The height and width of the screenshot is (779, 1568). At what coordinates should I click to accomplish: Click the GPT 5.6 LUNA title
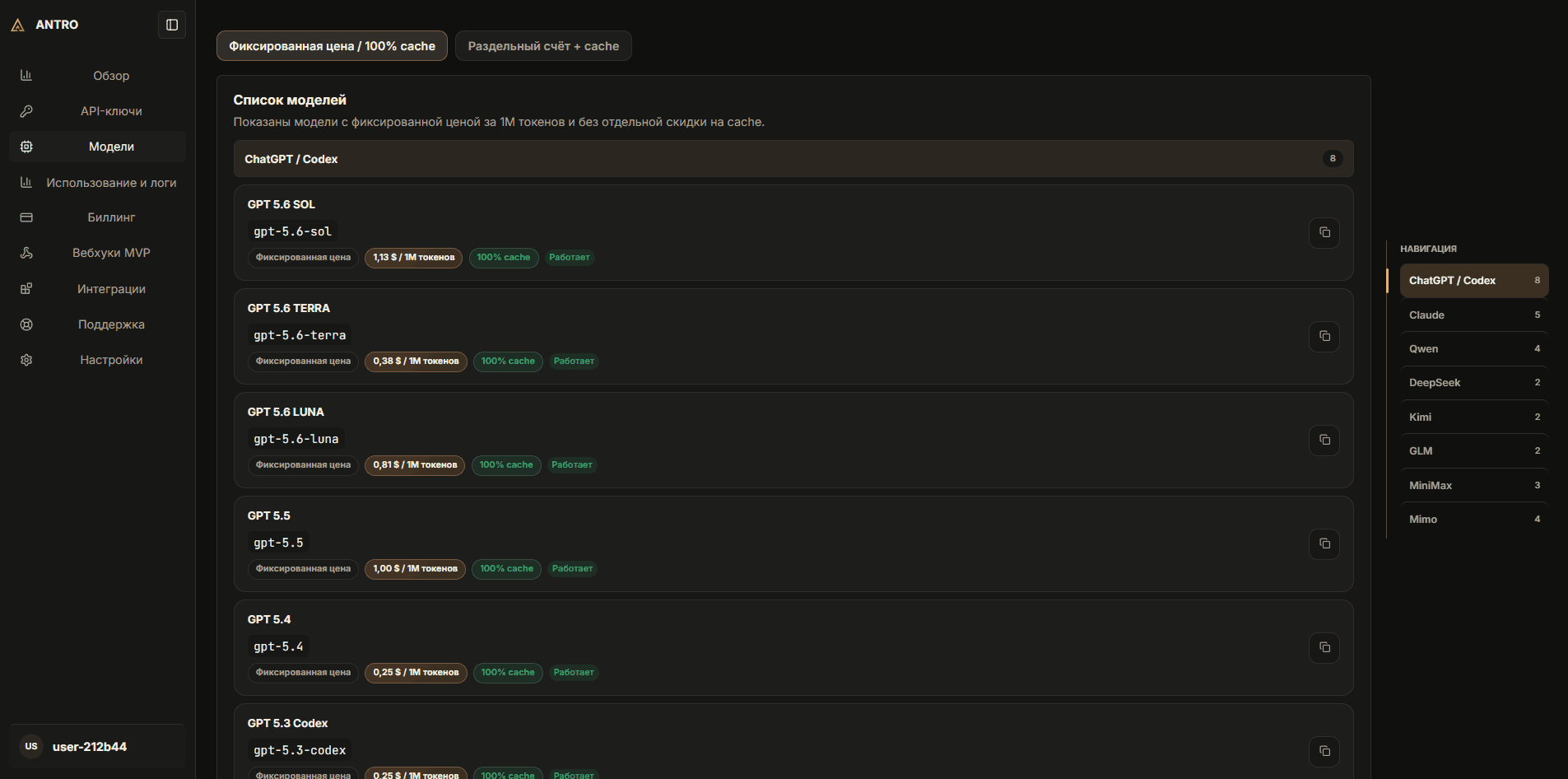(286, 412)
